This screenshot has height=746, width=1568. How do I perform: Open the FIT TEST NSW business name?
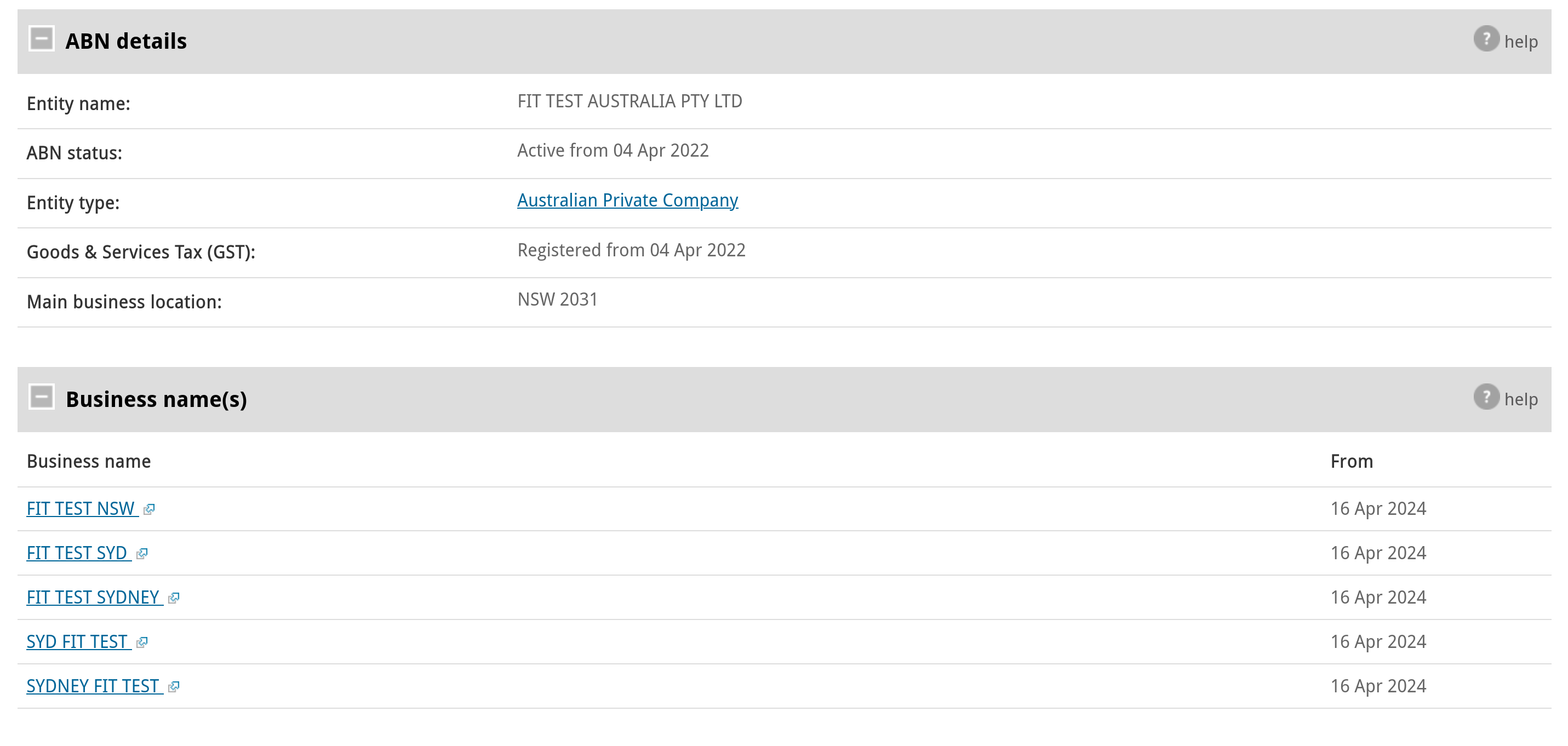pos(81,509)
